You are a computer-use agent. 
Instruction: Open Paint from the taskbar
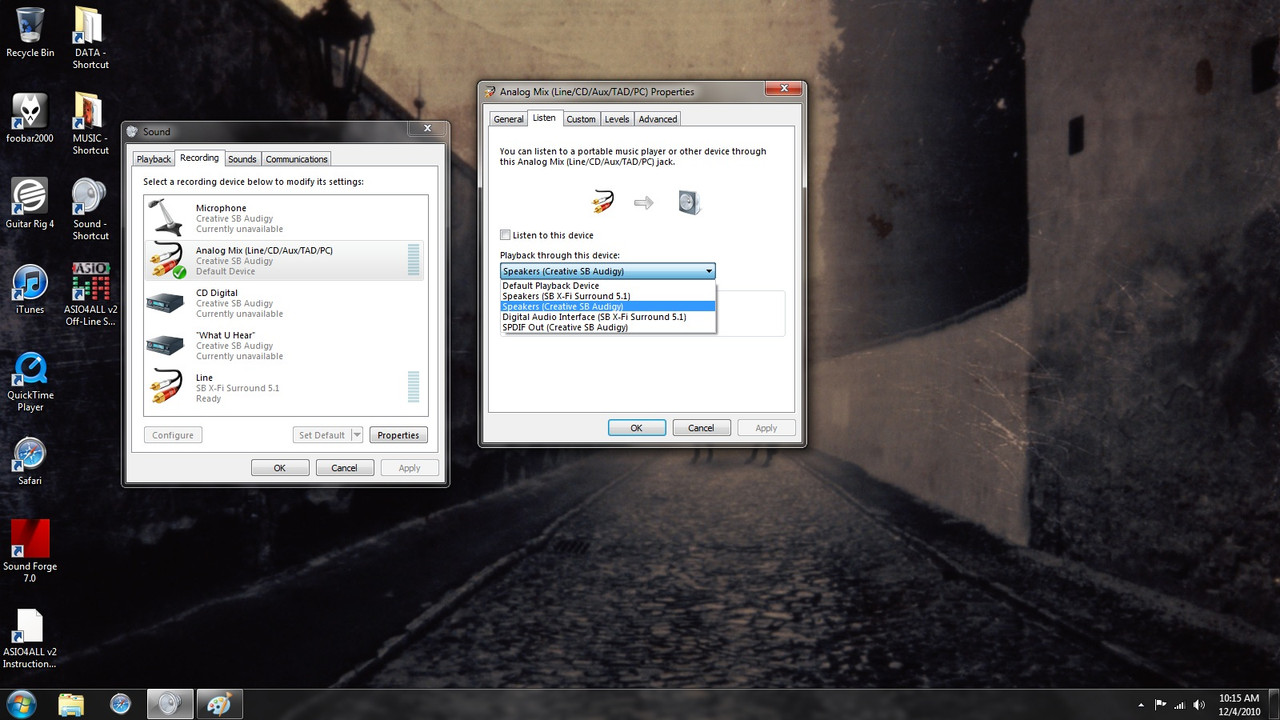pos(218,704)
